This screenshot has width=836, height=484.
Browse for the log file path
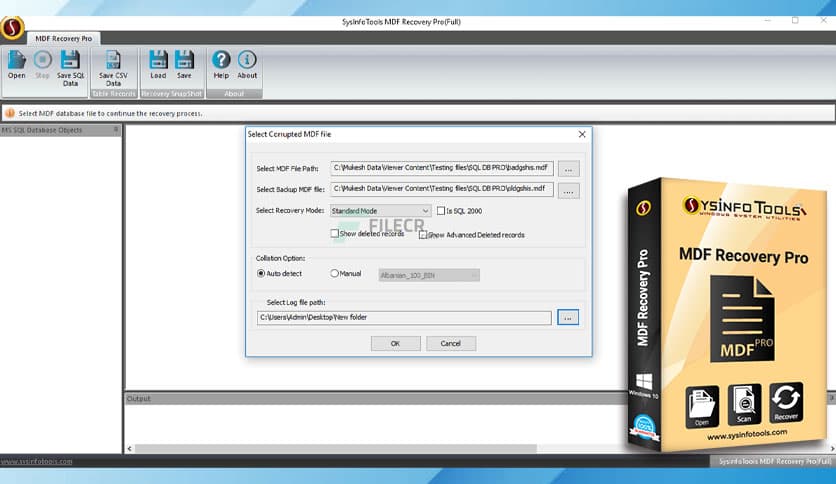point(568,318)
